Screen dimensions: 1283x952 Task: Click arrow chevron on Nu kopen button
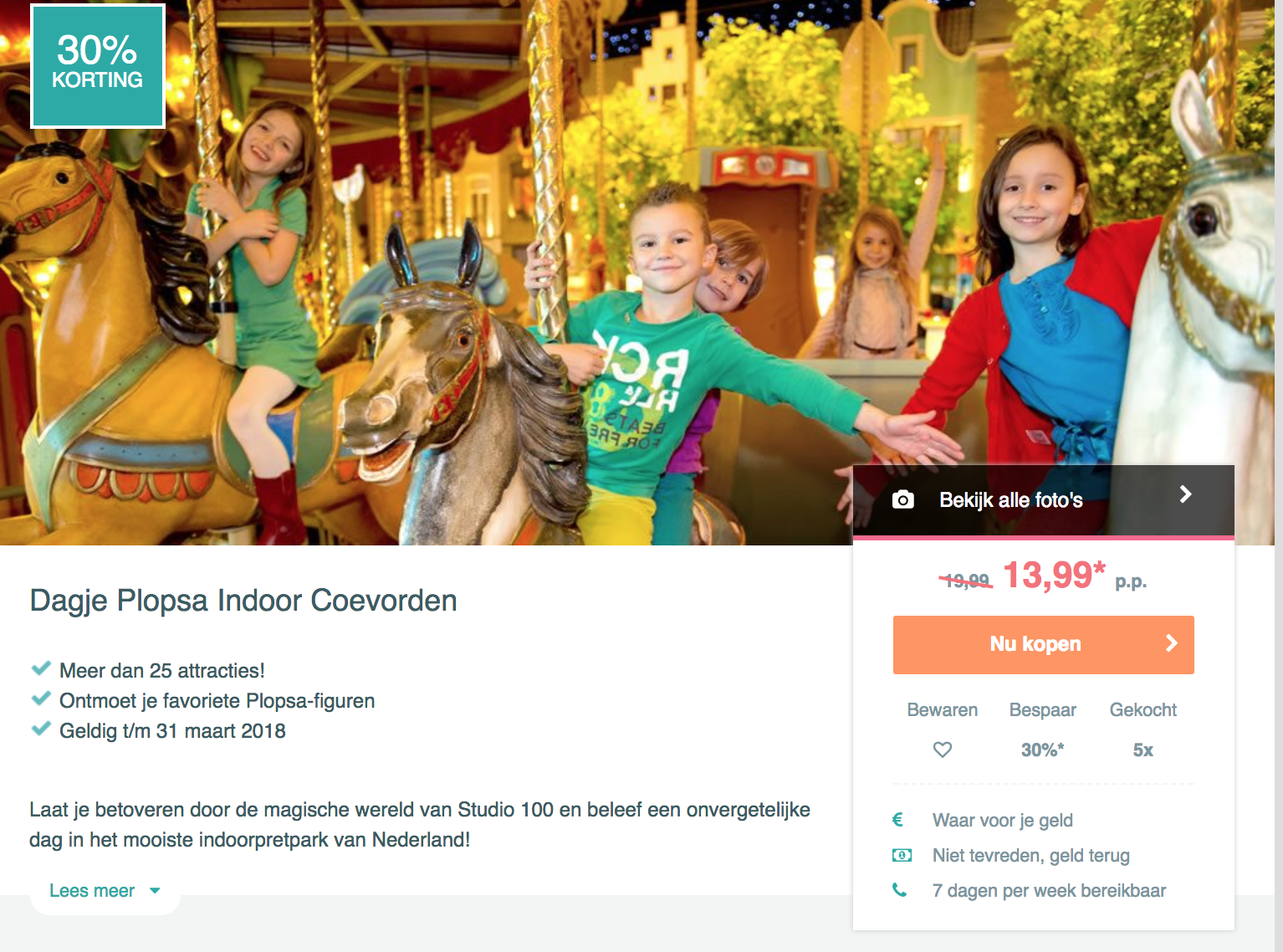point(1172,643)
